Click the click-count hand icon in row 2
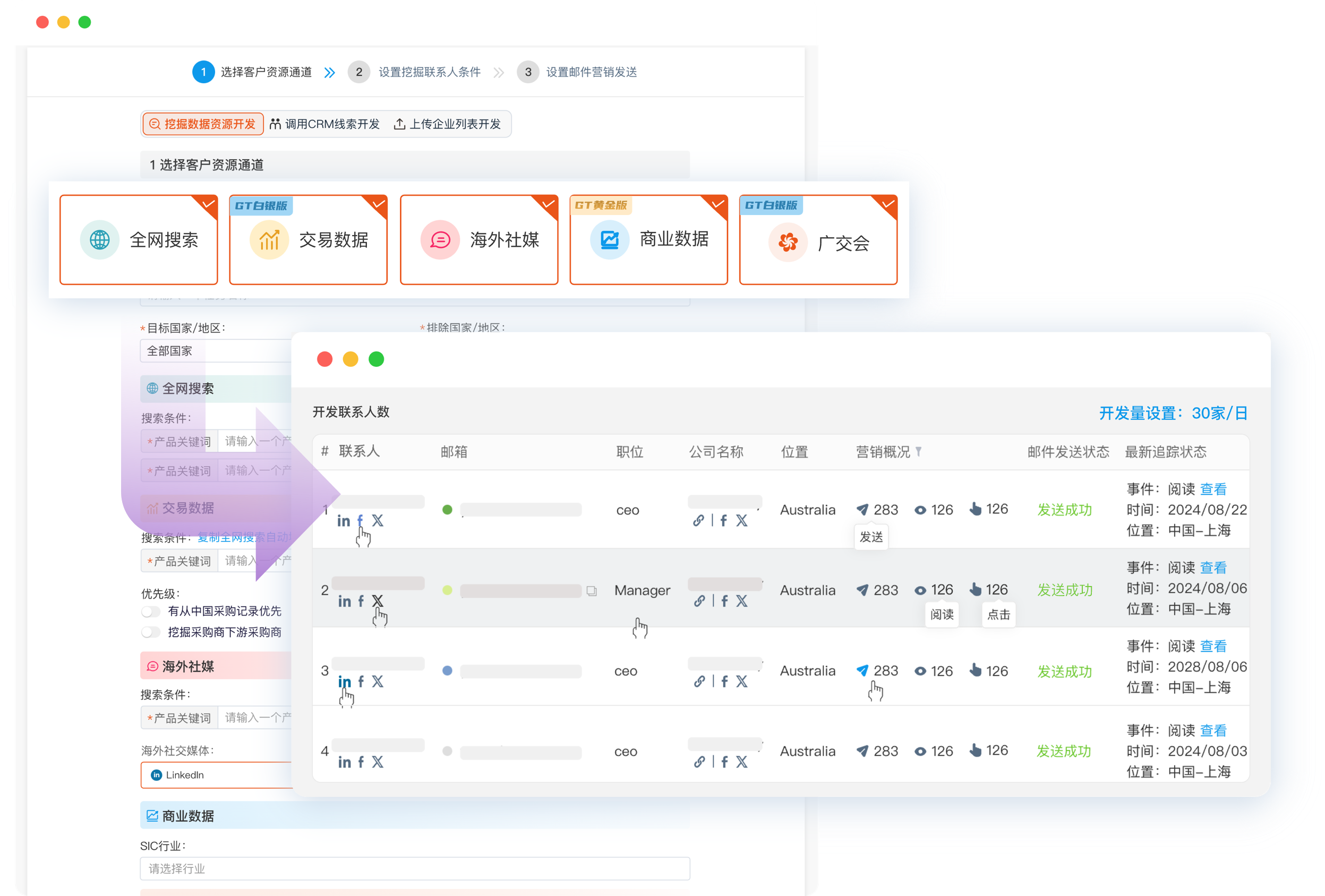 point(976,589)
